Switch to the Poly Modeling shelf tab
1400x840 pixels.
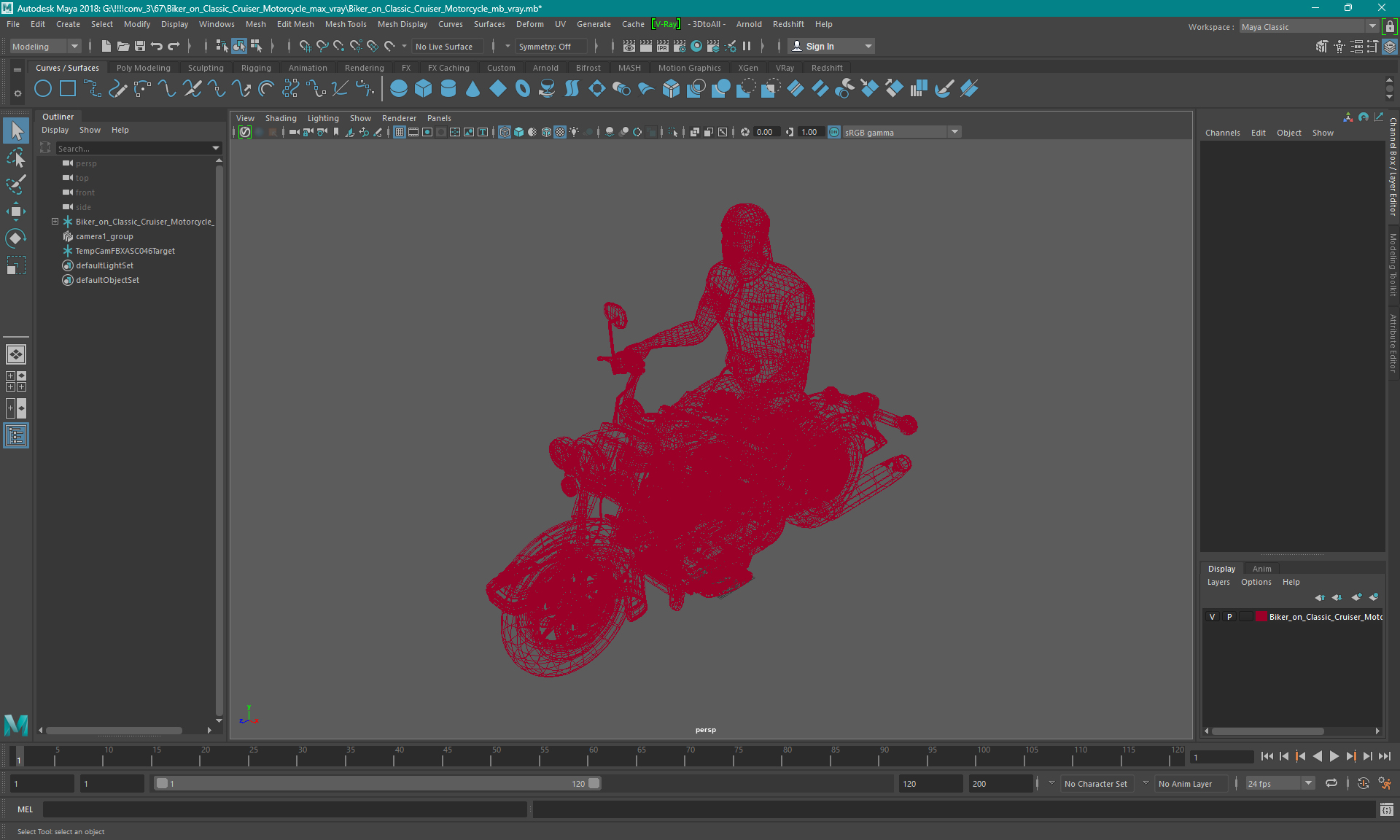[x=144, y=68]
